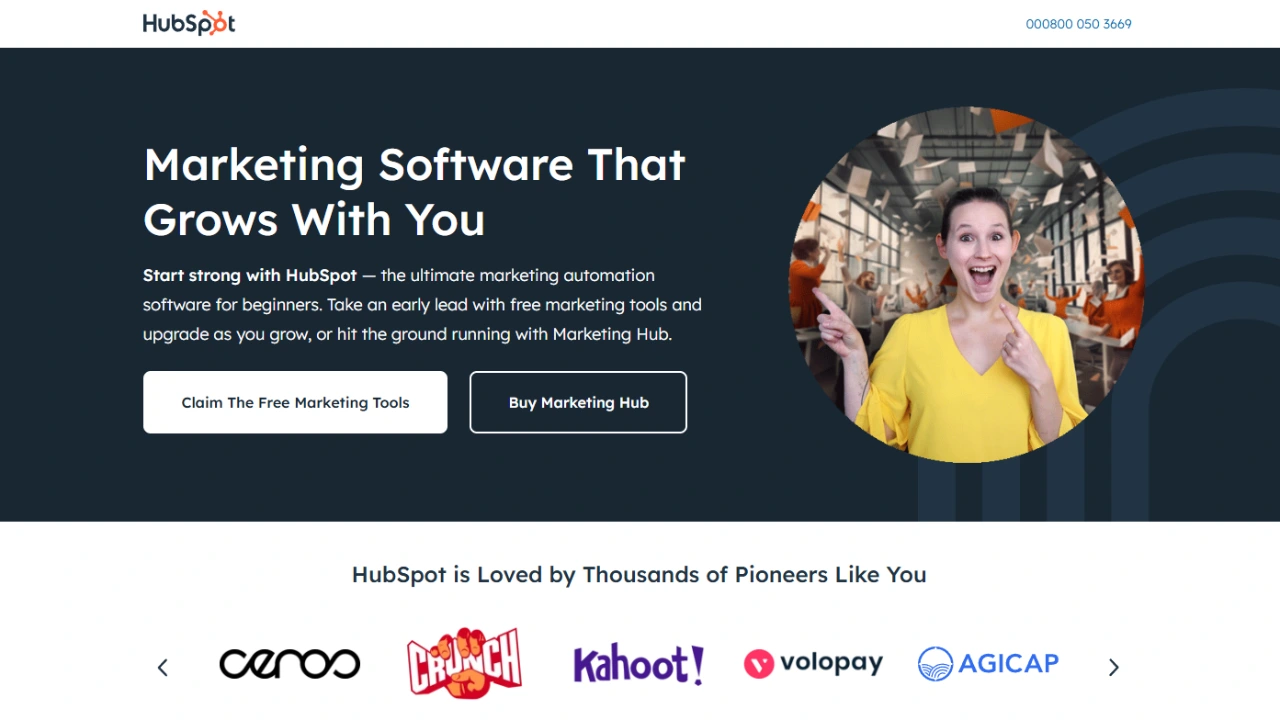Screen dimensions: 1280x720
Task: Click the AGICAP wordmark text
Action: (x=1009, y=664)
